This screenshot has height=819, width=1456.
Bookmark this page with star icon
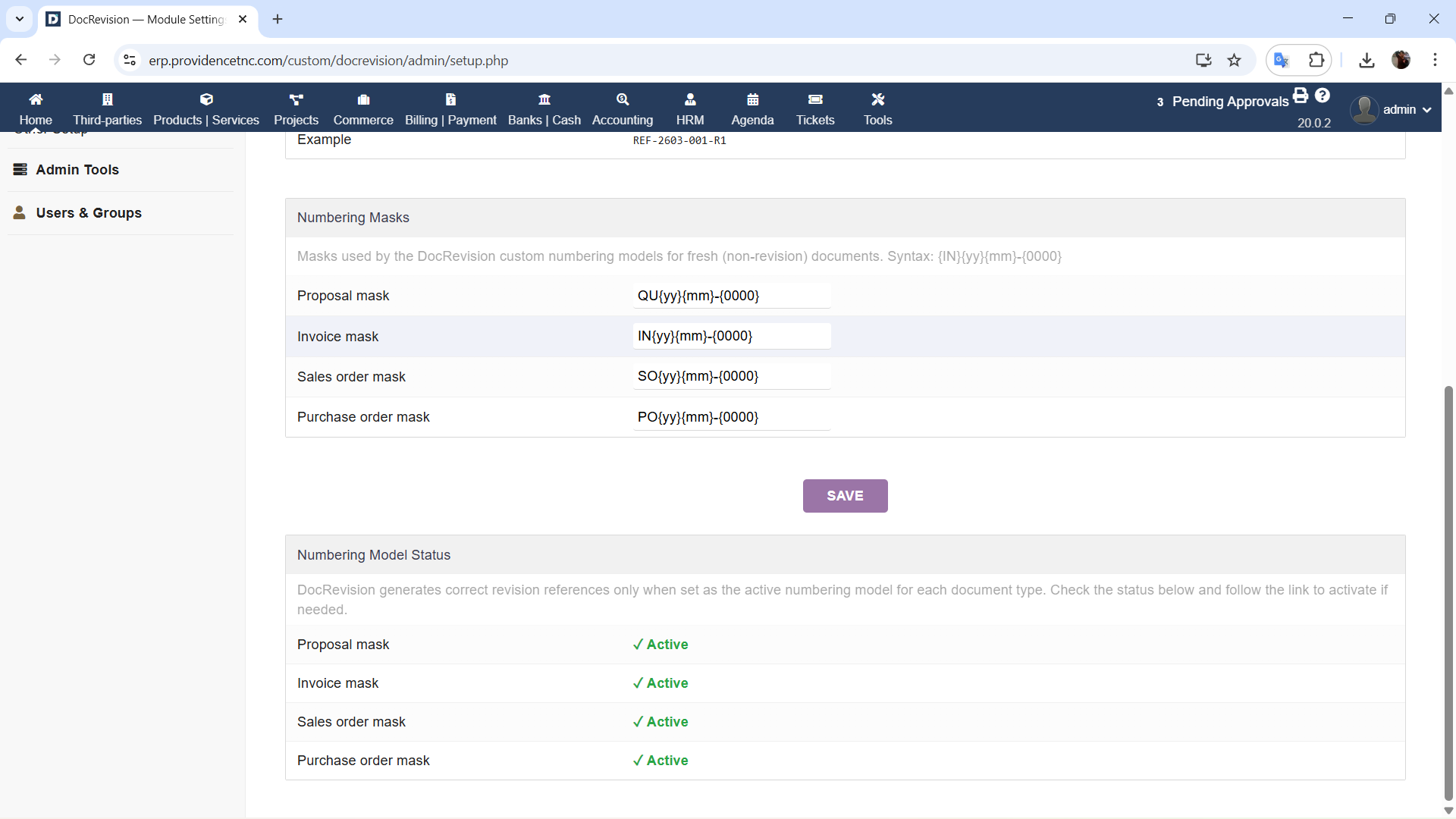click(x=1235, y=61)
